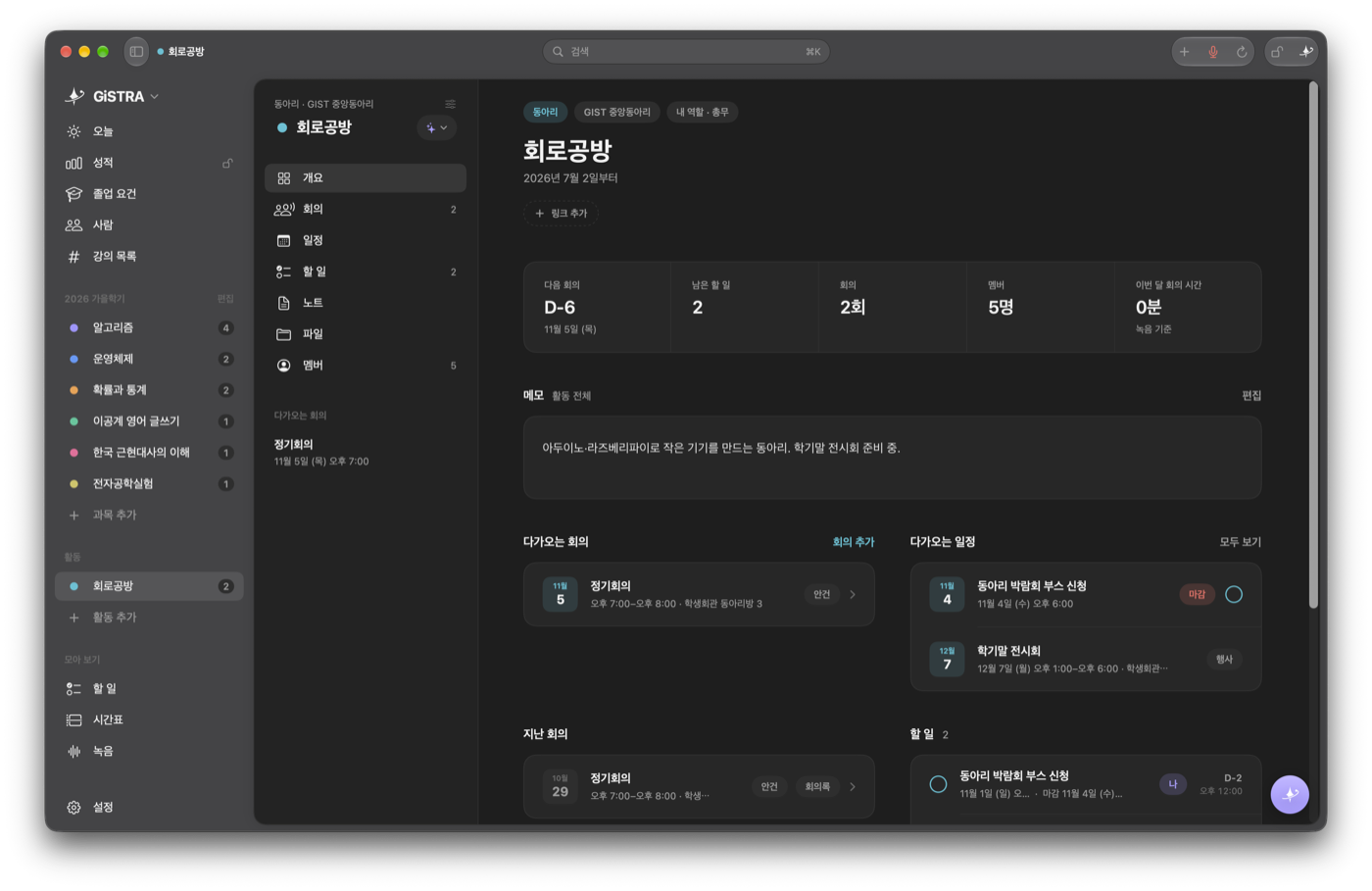Click 과목 추가 in the sidebar
1372x891 pixels.
[149, 515]
